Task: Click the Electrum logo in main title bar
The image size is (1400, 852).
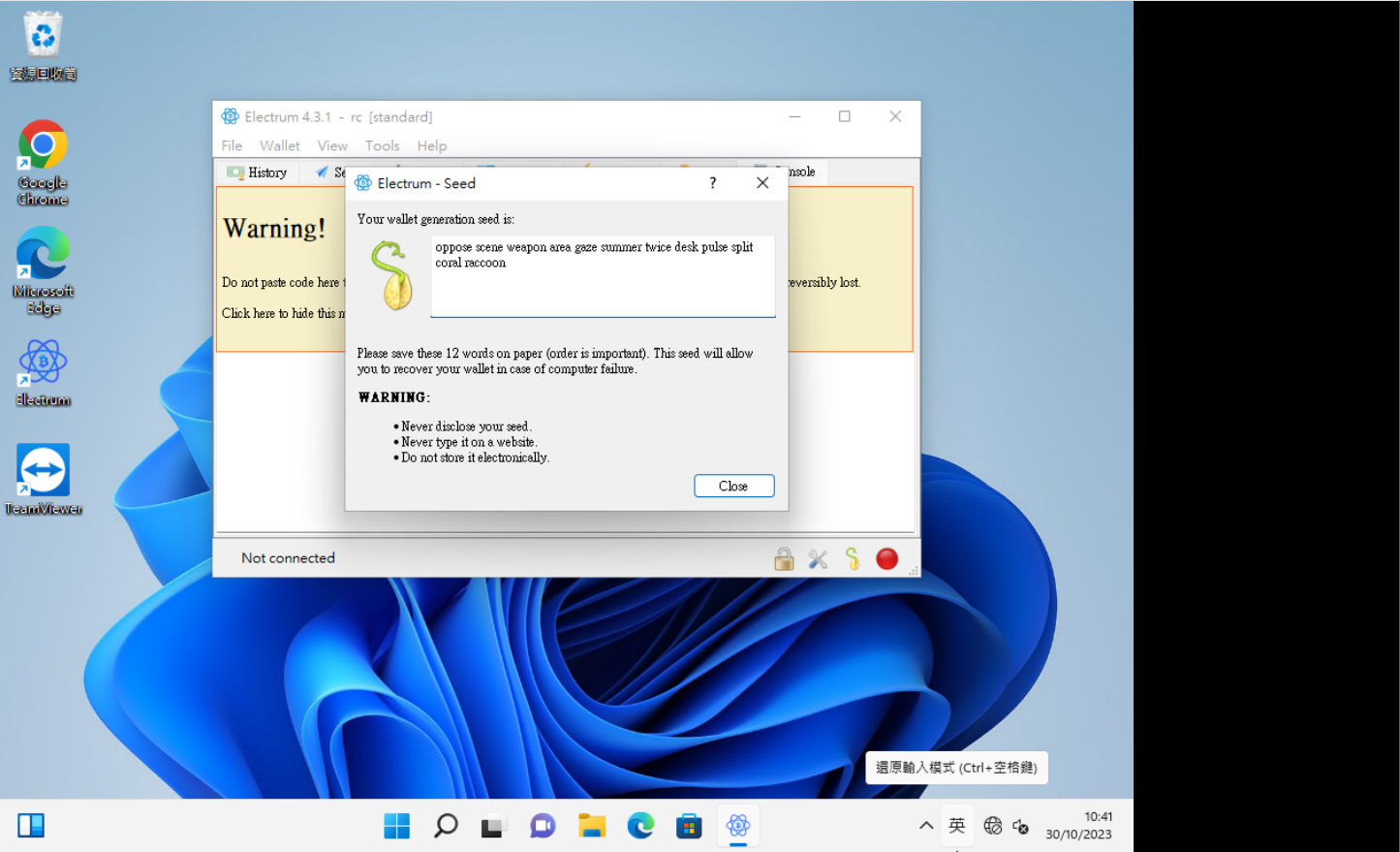Action: pos(230,116)
